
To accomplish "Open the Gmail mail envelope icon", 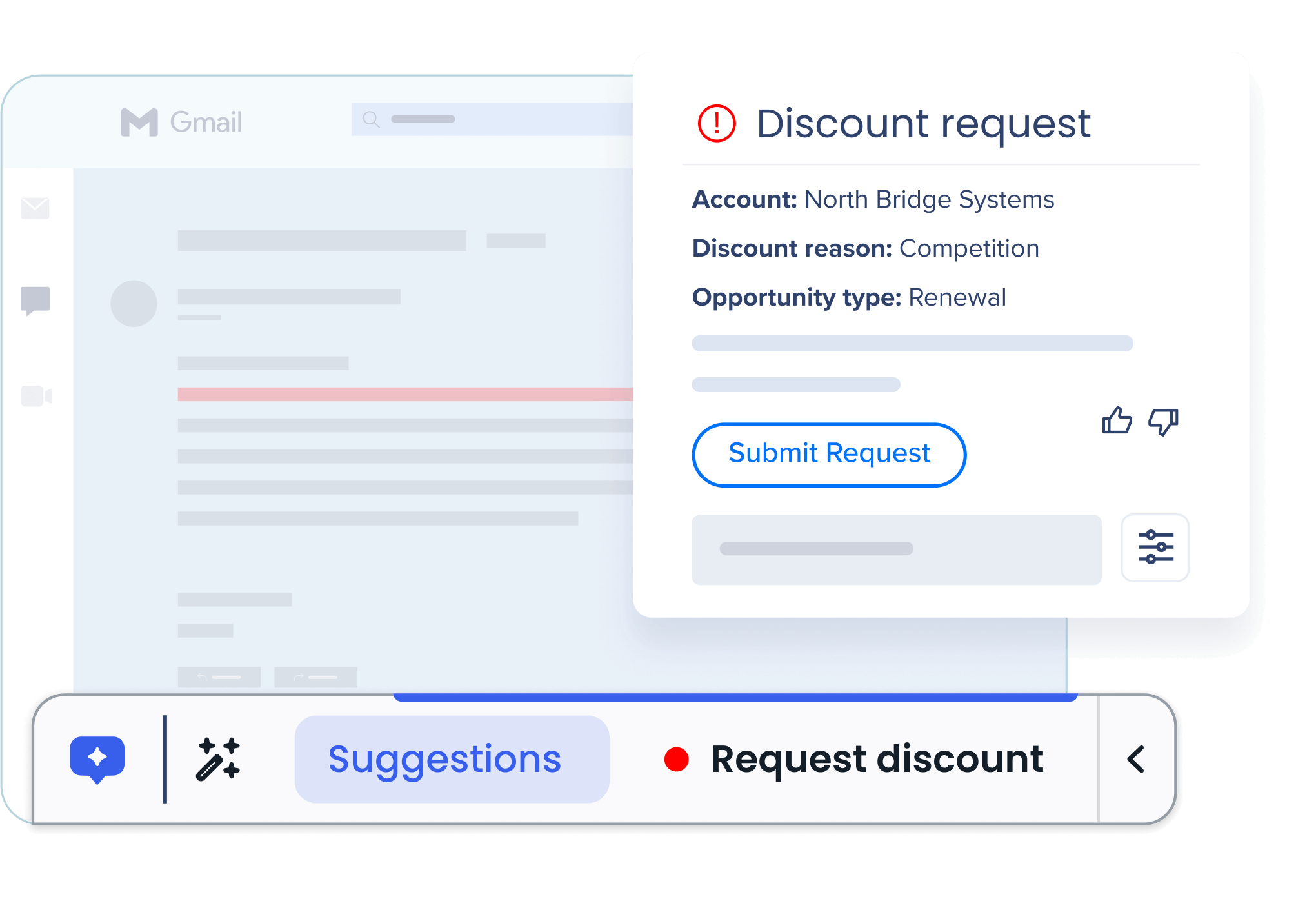I will (35, 208).
